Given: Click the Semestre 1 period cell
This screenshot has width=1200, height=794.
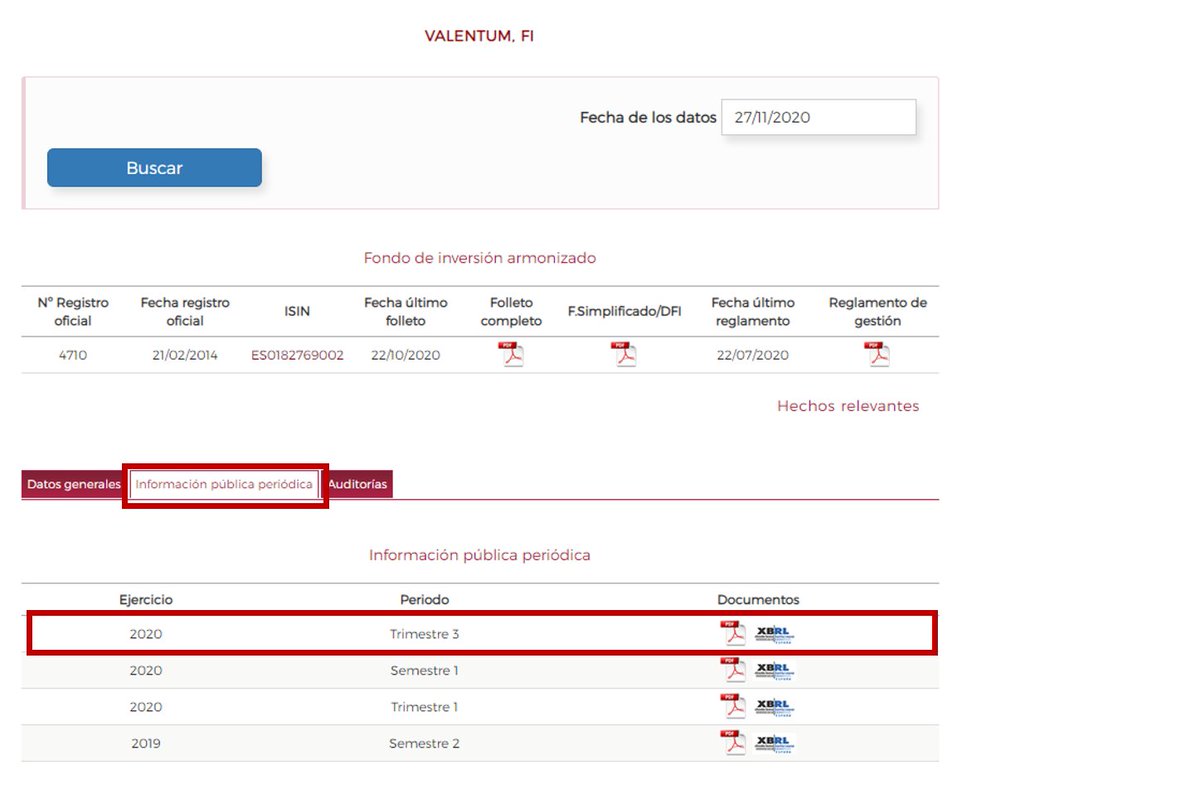Looking at the screenshot, I should (424, 670).
